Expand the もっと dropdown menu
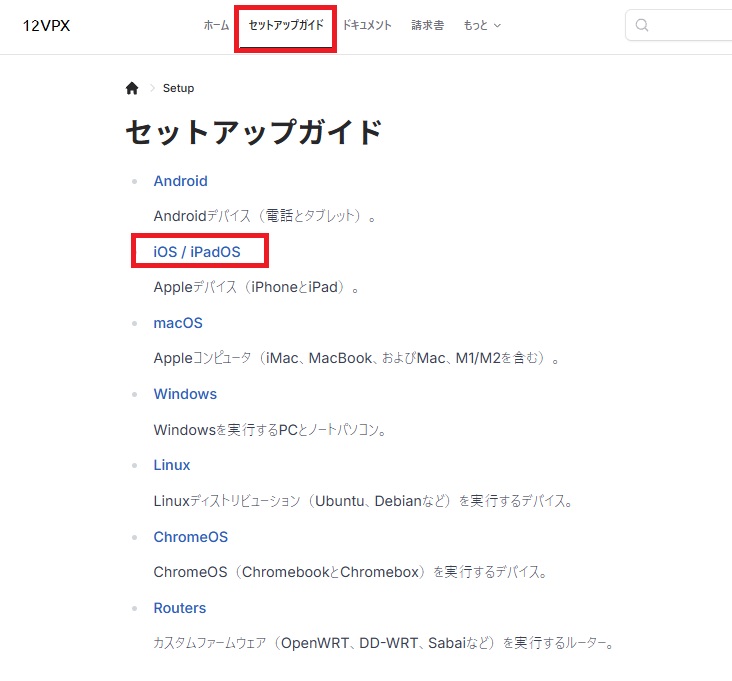Screen dimensions: 732x681 pos(482,25)
